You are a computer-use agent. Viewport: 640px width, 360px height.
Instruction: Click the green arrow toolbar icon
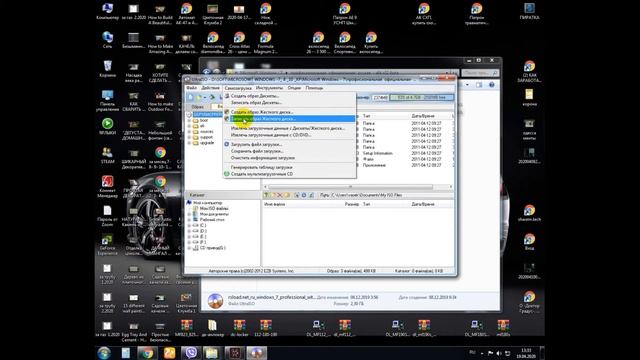212,97
